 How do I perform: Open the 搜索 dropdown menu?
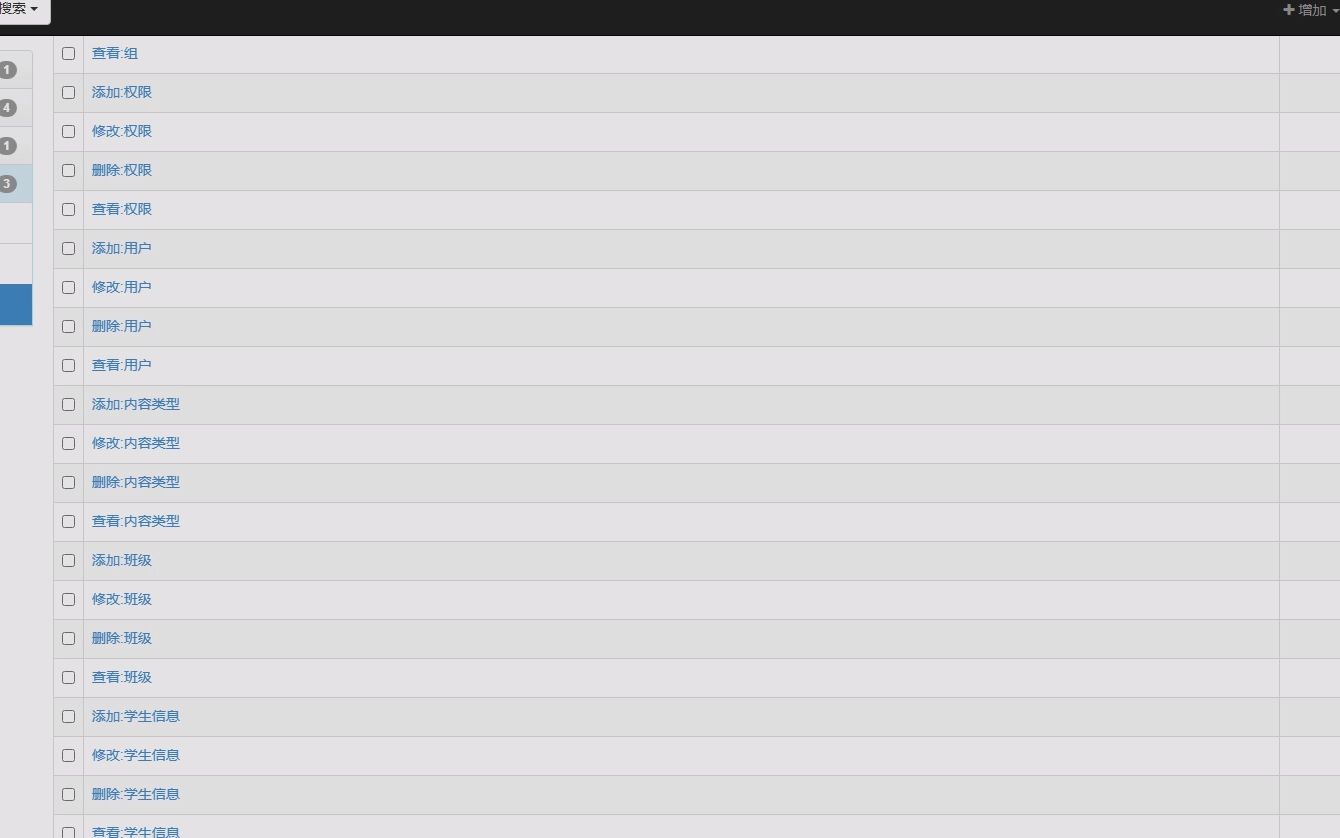(x=20, y=9)
